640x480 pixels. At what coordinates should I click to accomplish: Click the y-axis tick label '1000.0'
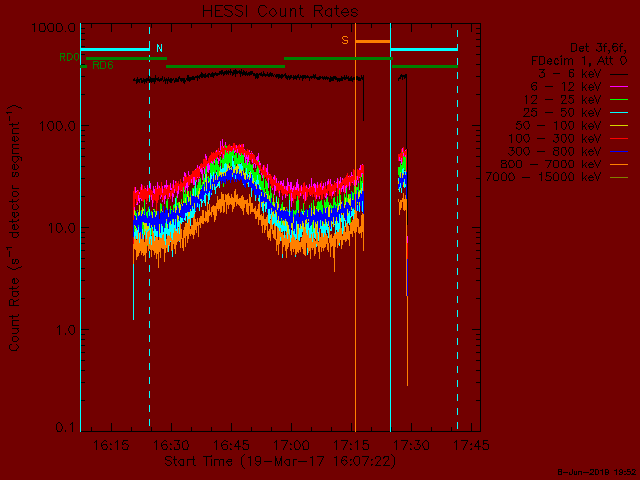click(53, 28)
